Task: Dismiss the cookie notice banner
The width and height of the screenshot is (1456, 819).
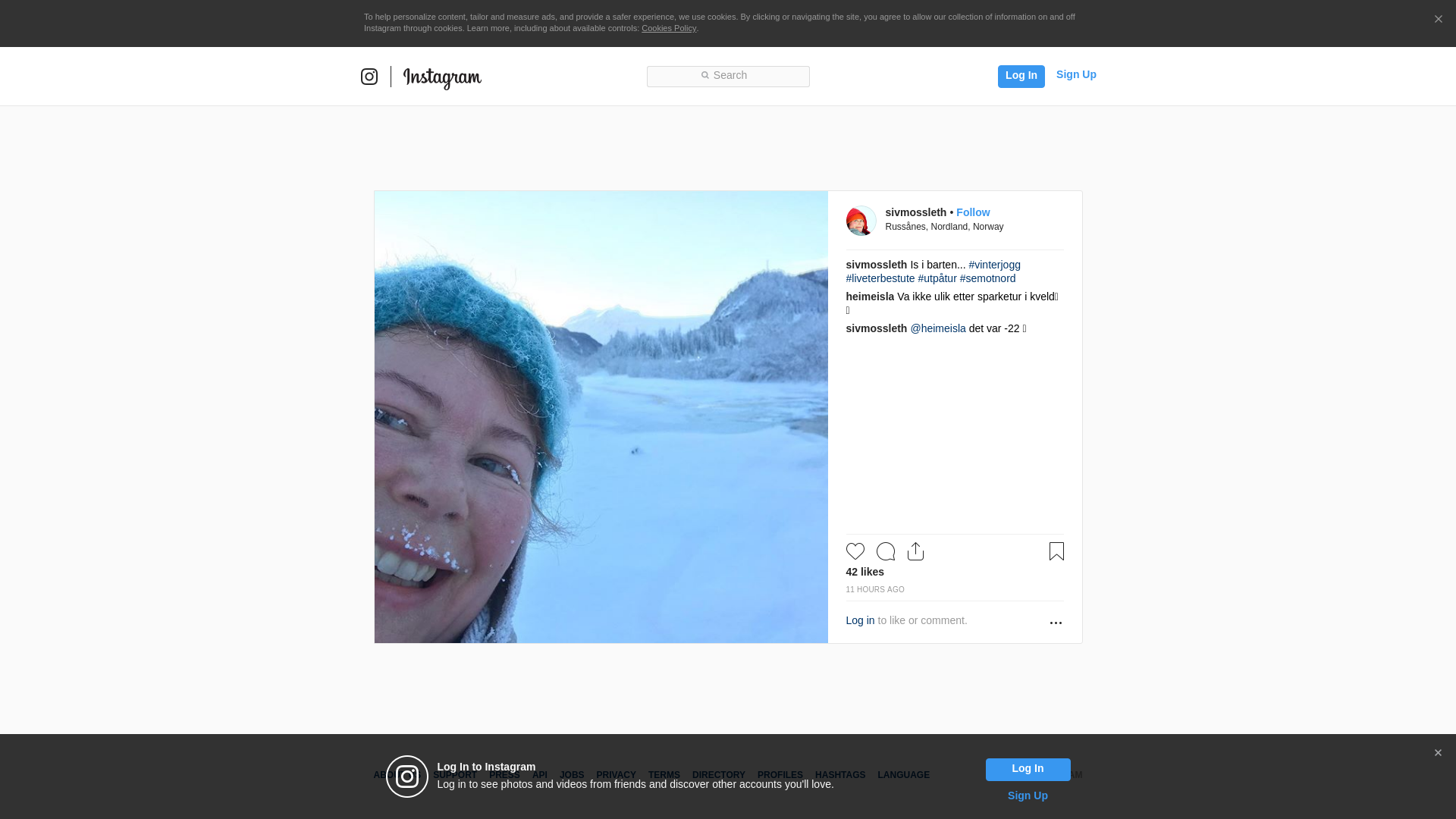Action: coord(1438,19)
